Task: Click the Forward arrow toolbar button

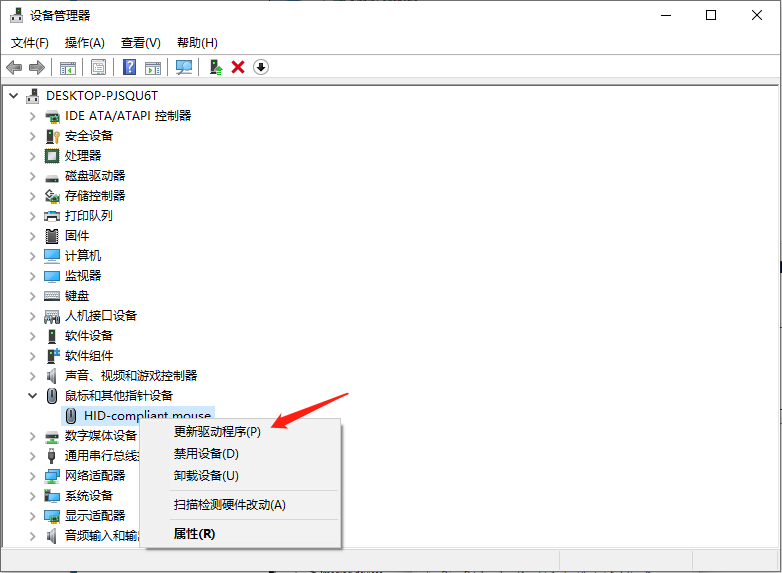Action: 37,67
